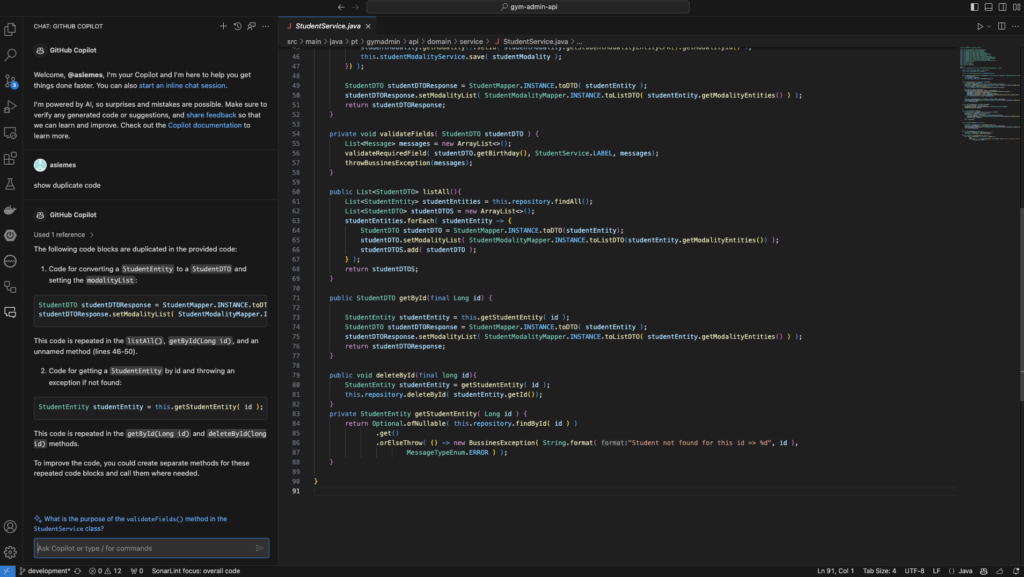Close the StudentService.java tab
The width and height of the screenshot is (1024, 577).
tap(368, 26)
